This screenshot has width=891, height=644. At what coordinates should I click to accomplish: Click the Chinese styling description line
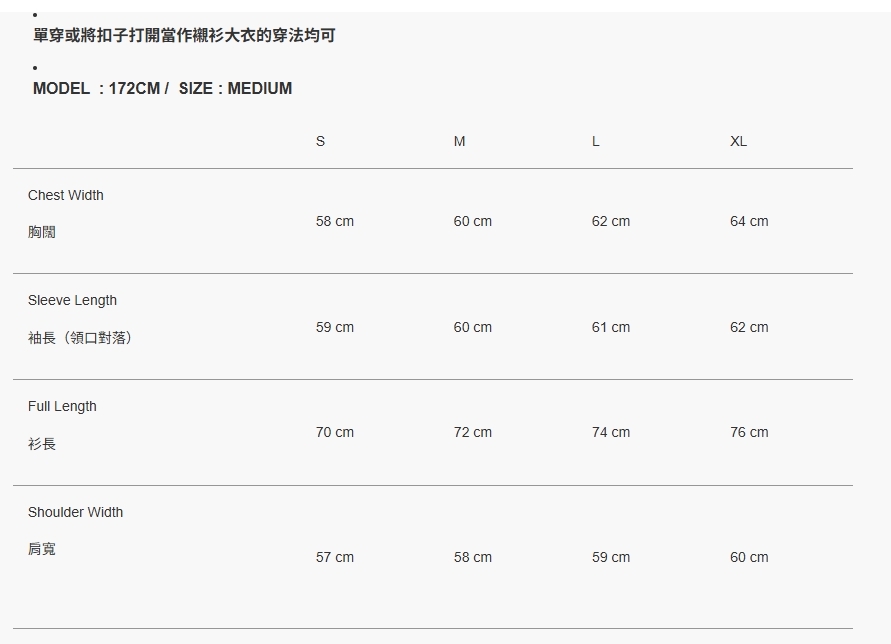pos(184,36)
